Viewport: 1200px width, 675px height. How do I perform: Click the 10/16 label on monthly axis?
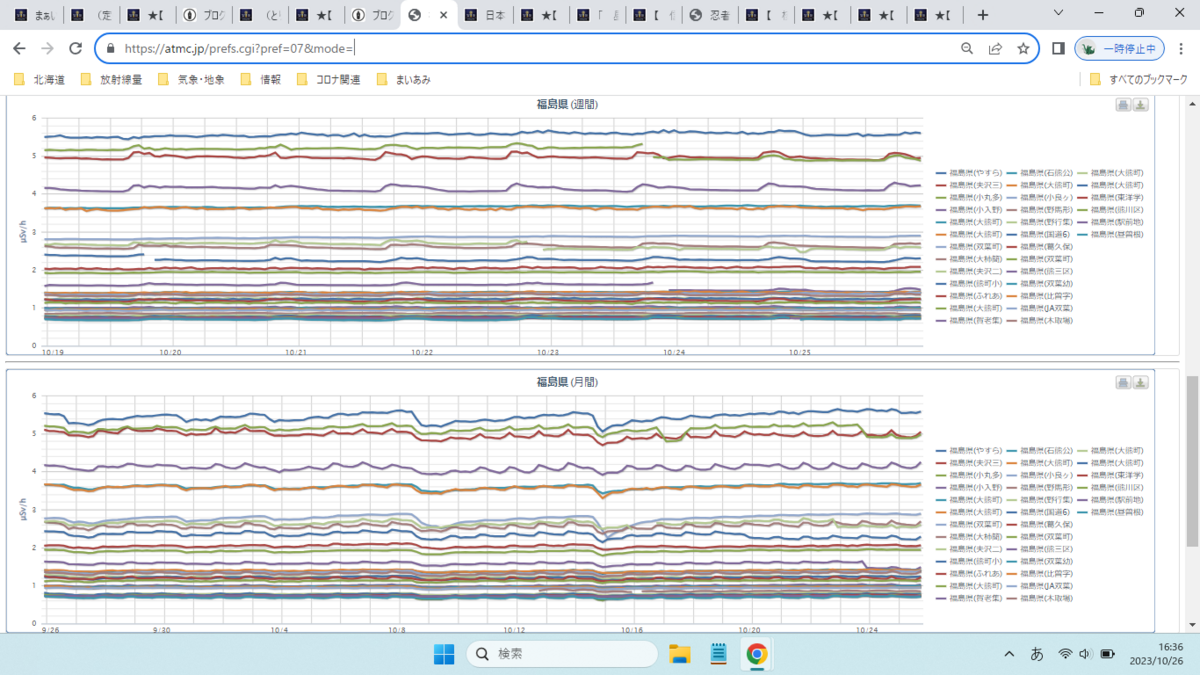(x=633, y=630)
